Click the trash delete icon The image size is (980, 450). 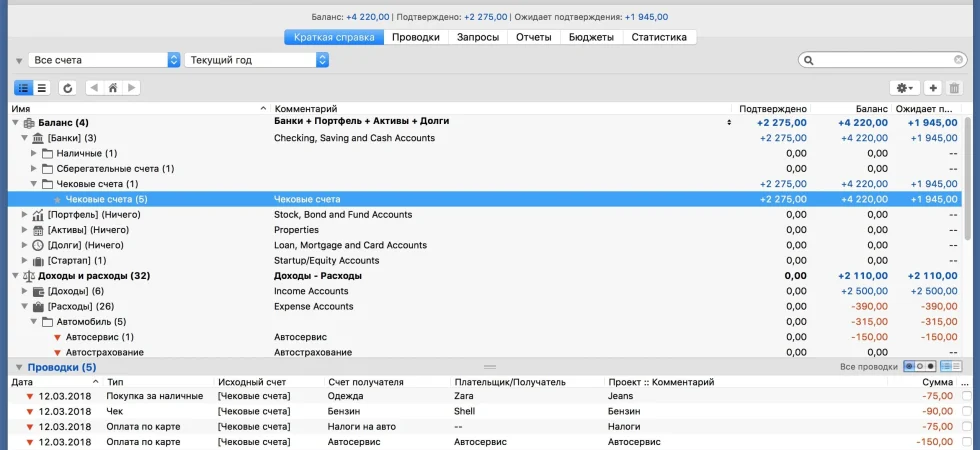[x=954, y=88]
